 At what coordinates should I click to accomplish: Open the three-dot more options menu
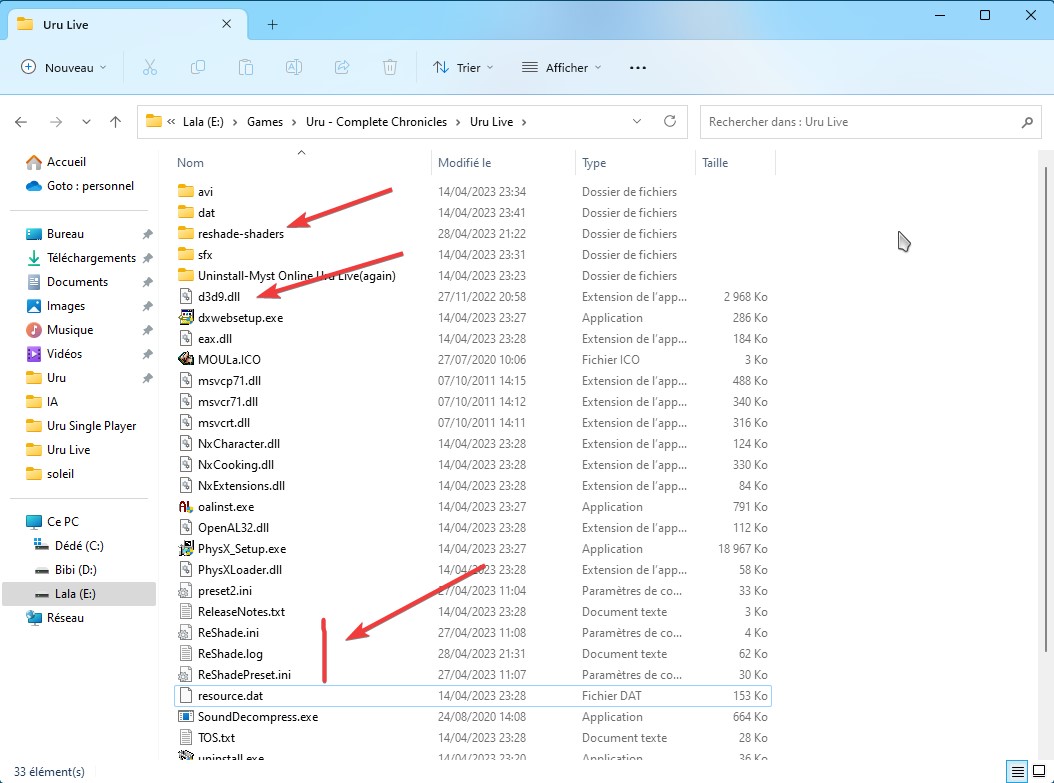coord(638,67)
